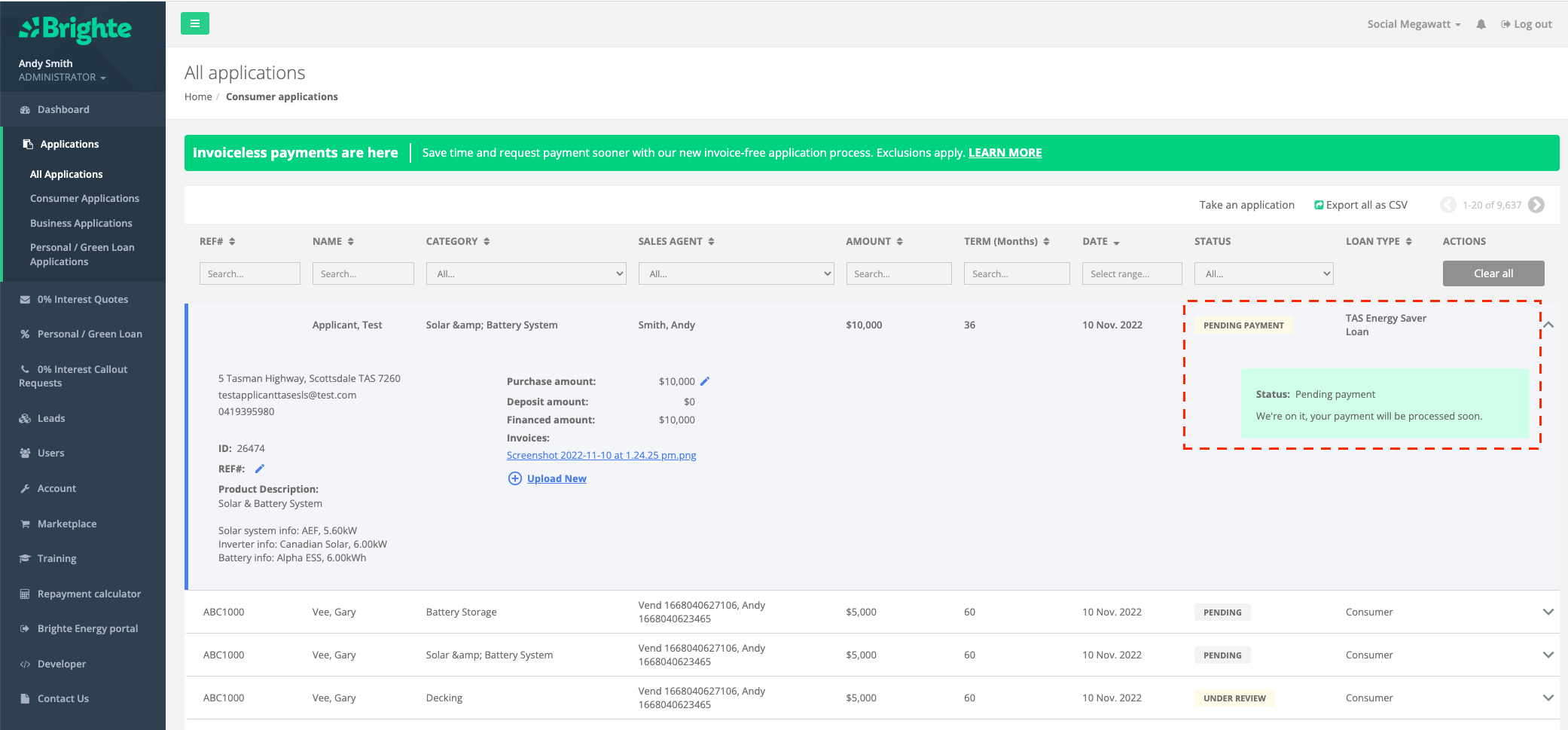Open the LEARN MORE banner link
This screenshot has width=1568, height=730.
coord(1005,153)
